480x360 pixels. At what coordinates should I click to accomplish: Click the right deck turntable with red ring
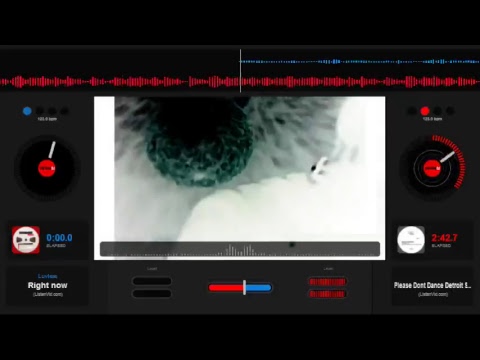pos(433,168)
